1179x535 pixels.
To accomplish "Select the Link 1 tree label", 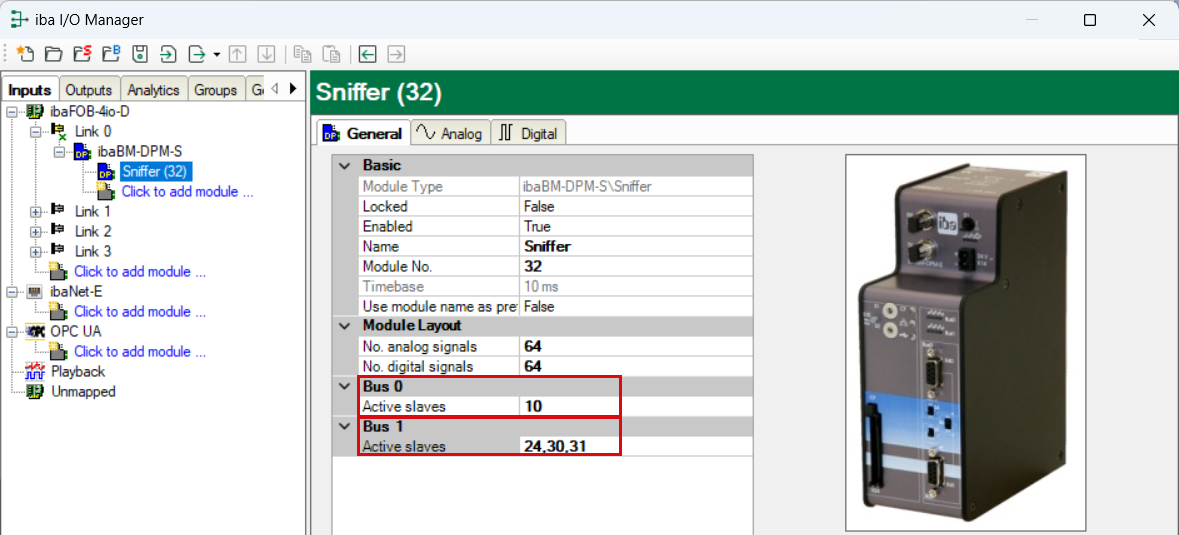I will [x=93, y=211].
